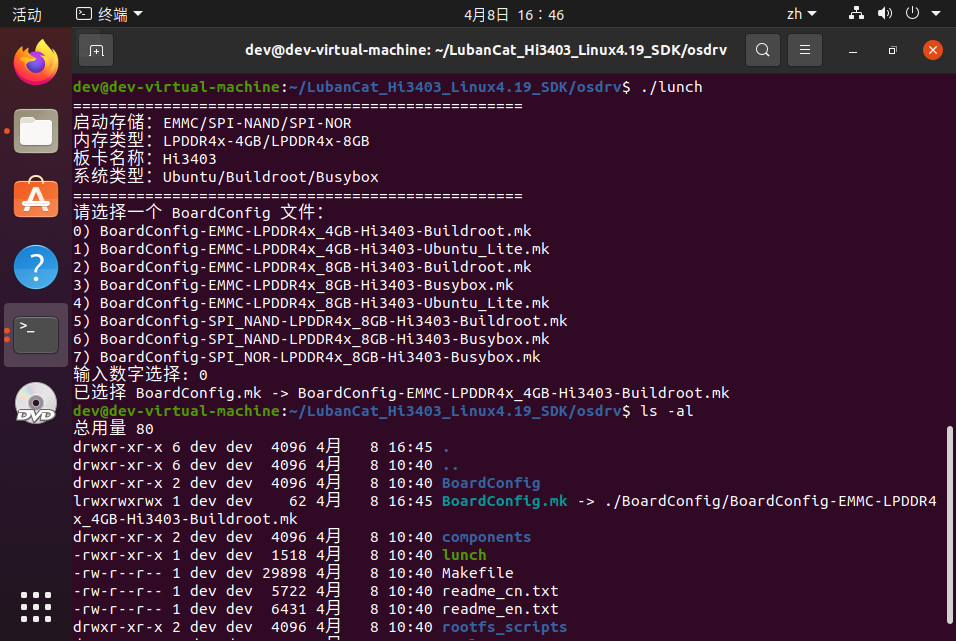Open the Files app in the dock
The height and width of the screenshot is (641, 956).
pyautogui.click(x=36, y=131)
